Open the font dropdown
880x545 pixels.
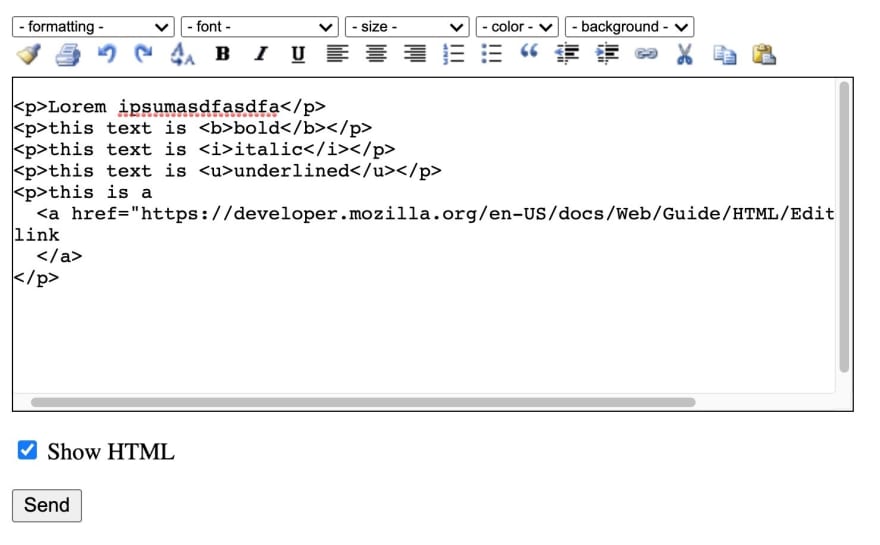point(260,27)
